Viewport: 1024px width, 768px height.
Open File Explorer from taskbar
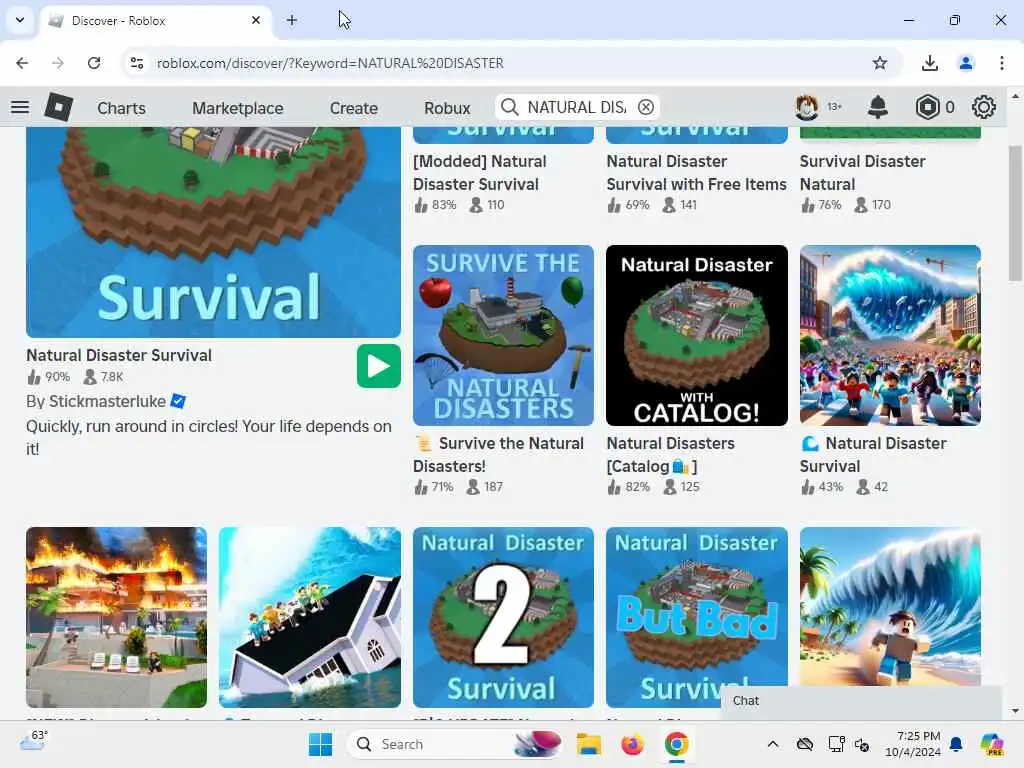[588, 744]
